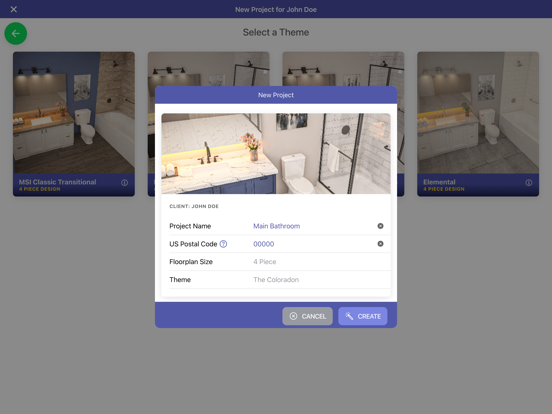Click the bathroom preview image in dialog
The image size is (552, 414).
click(276, 153)
